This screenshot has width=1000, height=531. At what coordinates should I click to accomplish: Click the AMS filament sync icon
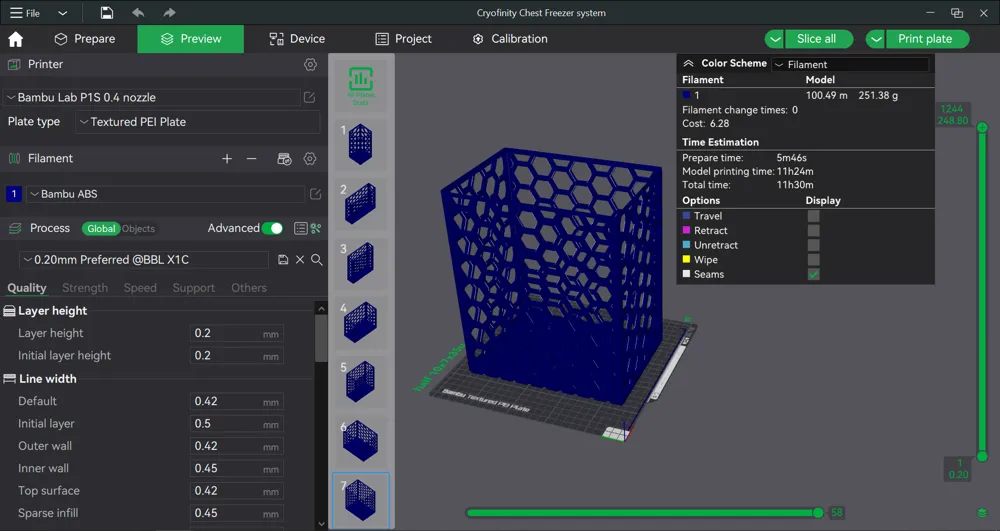(x=284, y=159)
